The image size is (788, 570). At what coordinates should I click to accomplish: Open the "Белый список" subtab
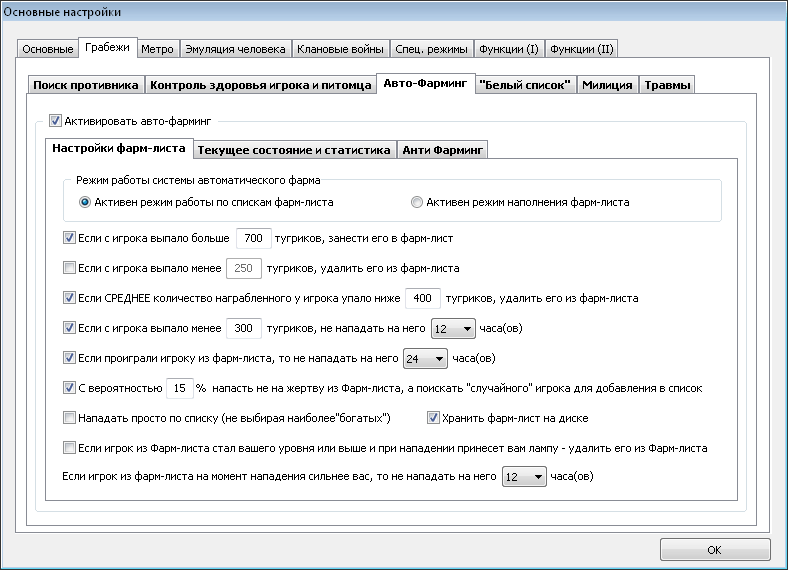[x=525, y=85]
